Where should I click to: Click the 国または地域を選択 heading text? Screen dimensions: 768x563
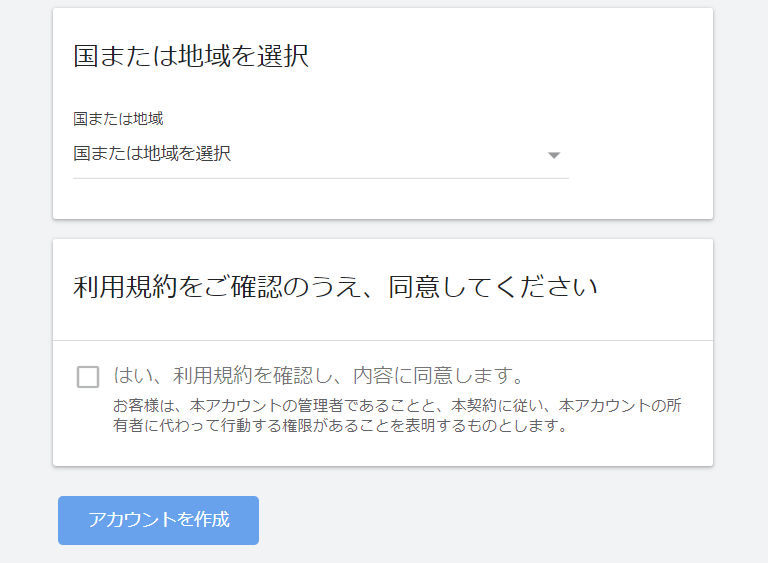point(191,55)
